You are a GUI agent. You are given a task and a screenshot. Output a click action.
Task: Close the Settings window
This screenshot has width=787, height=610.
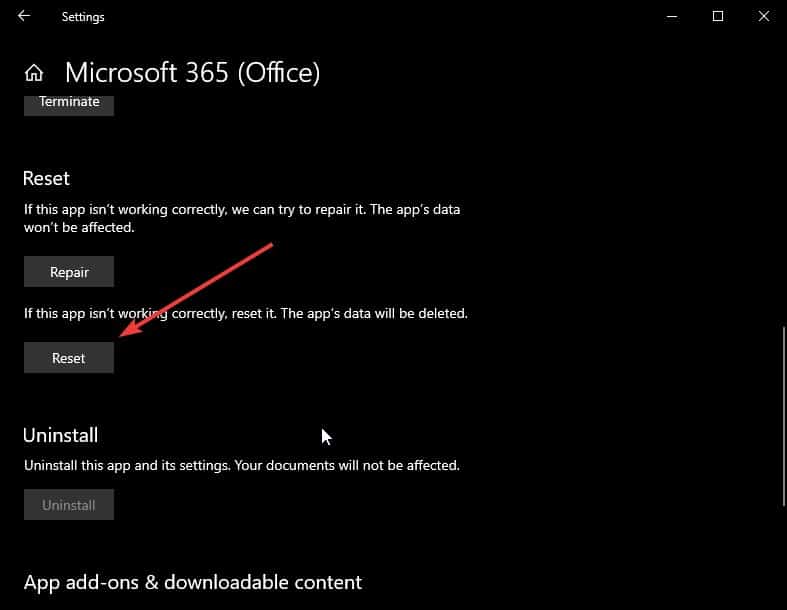click(763, 17)
